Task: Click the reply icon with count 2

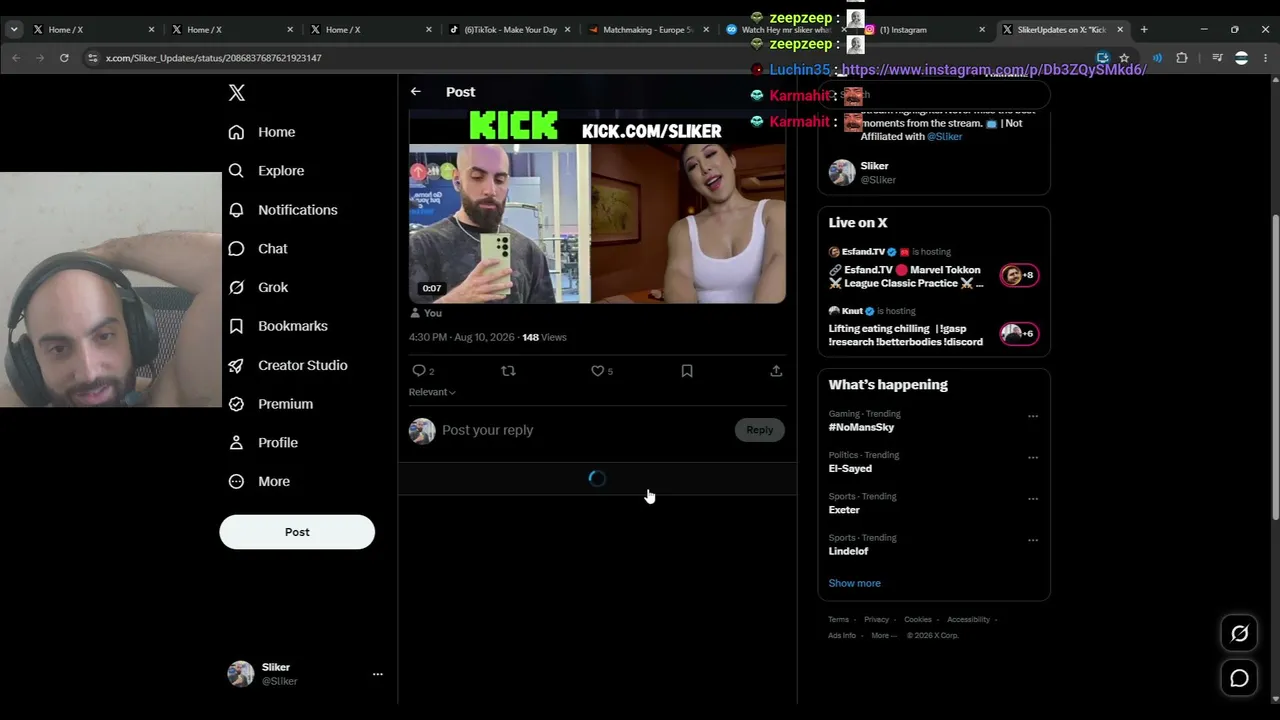Action: [423, 371]
